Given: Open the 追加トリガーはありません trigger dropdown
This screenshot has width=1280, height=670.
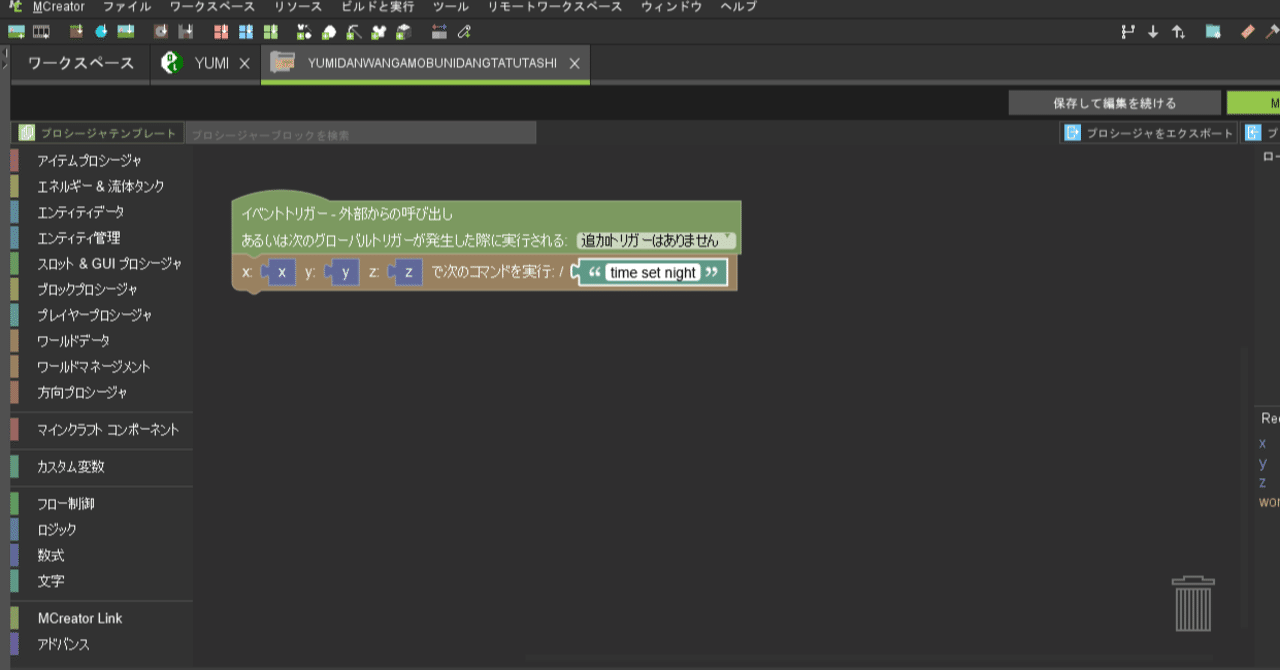Looking at the screenshot, I should point(650,240).
